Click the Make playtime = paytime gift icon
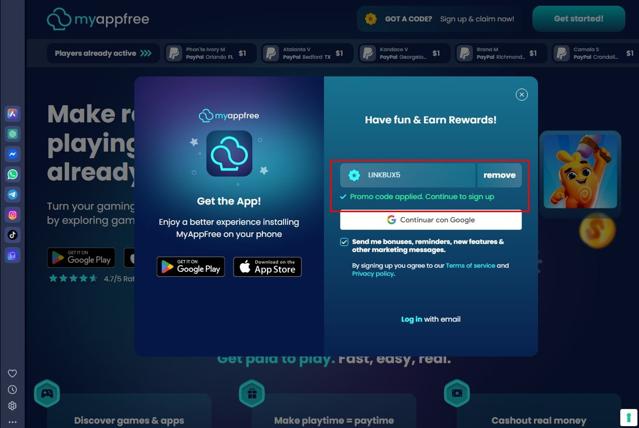Screen dimensions: 639x428 pos(252,393)
